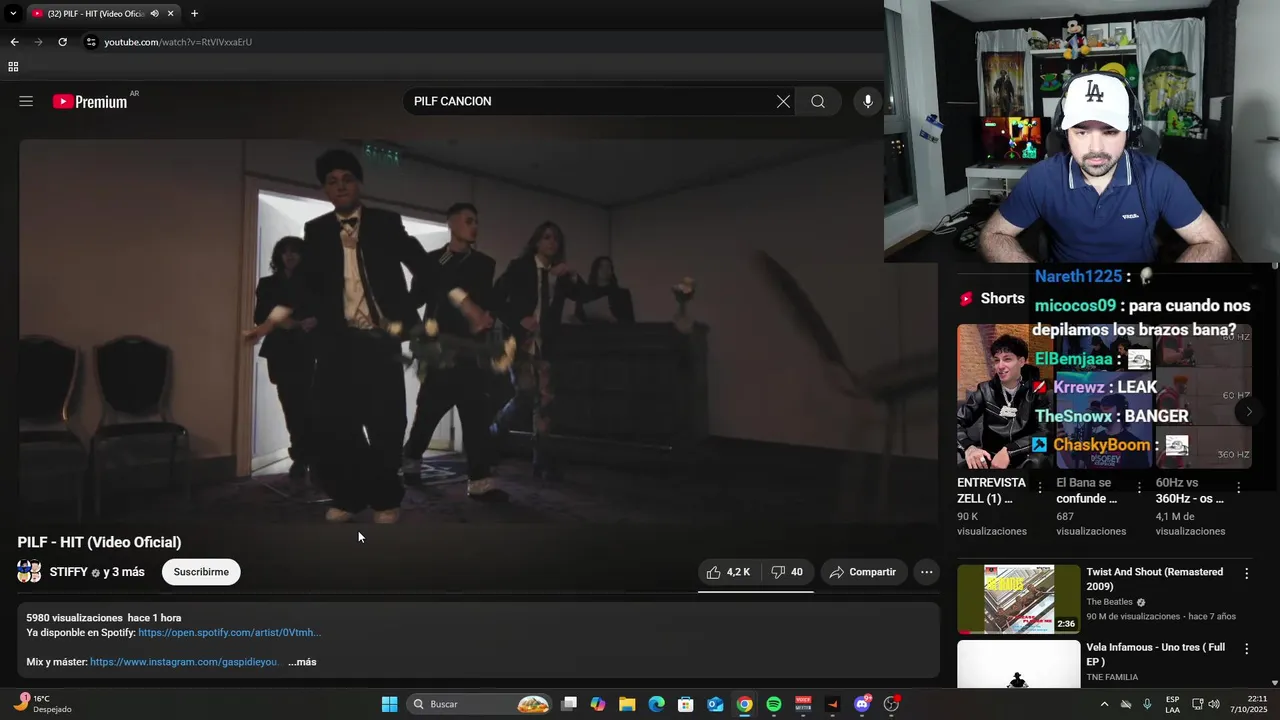Select the PILF - HIT (Video Oficial) tab

pyautogui.click(x=96, y=13)
